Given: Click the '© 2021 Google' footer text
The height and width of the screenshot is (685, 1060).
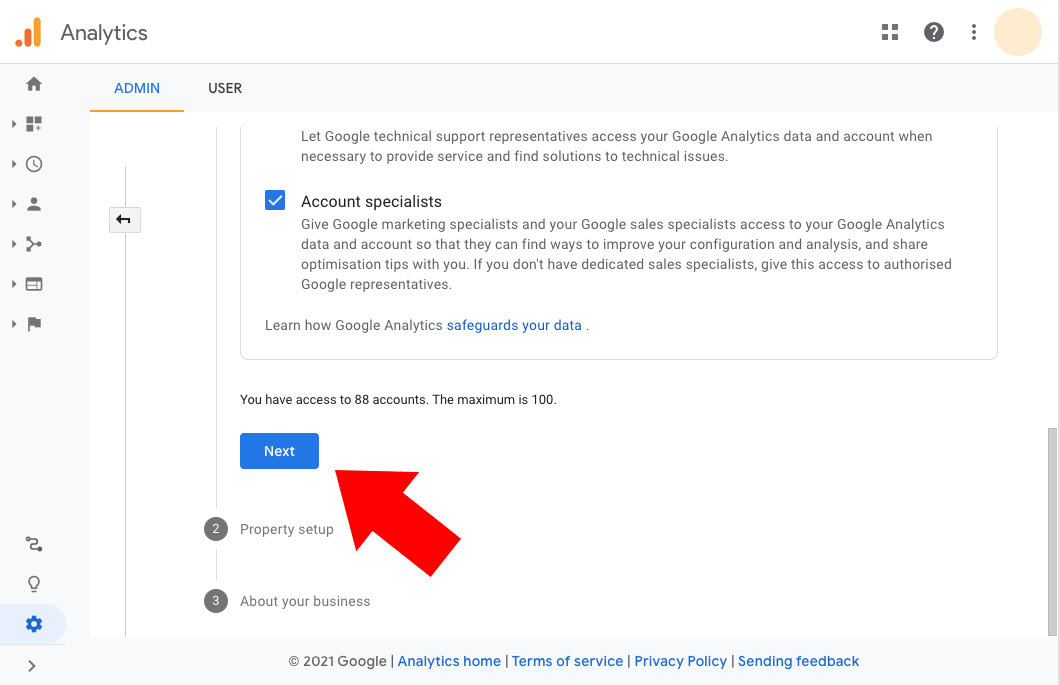Looking at the screenshot, I should pyautogui.click(x=337, y=661).
